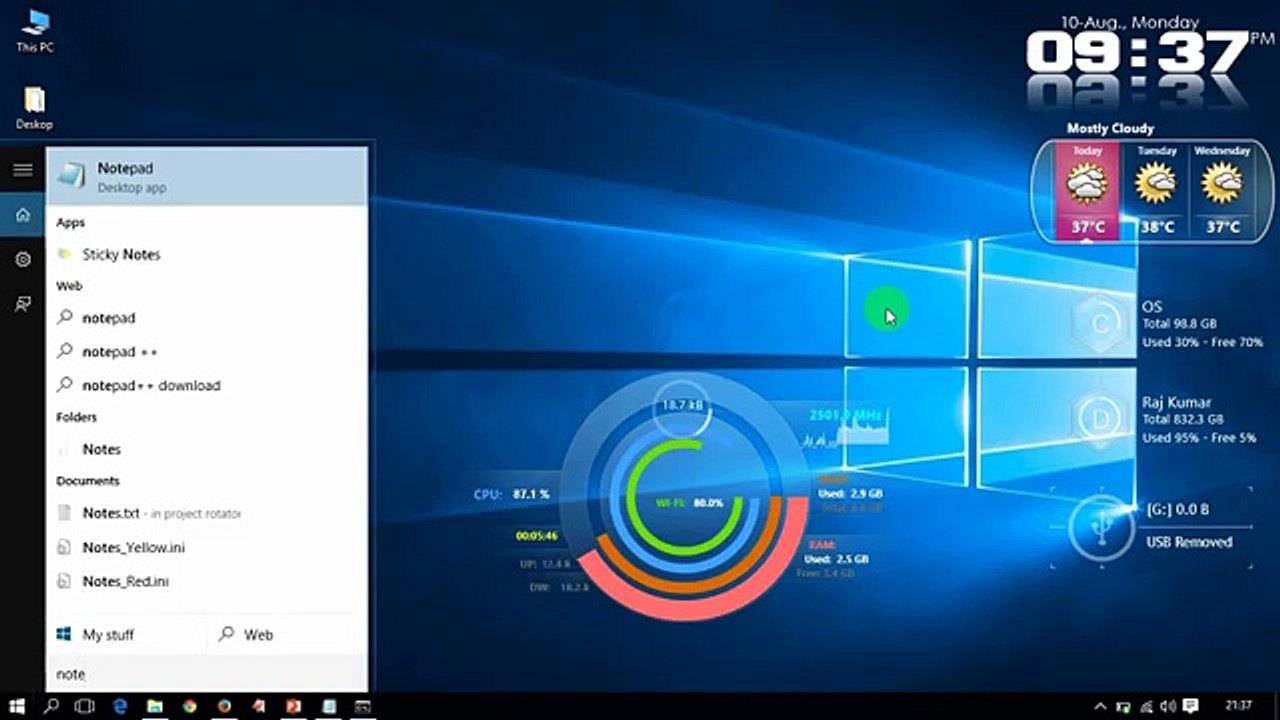The image size is (1280, 720).
Task: Click the search box containing "note"
Action: (x=207, y=674)
